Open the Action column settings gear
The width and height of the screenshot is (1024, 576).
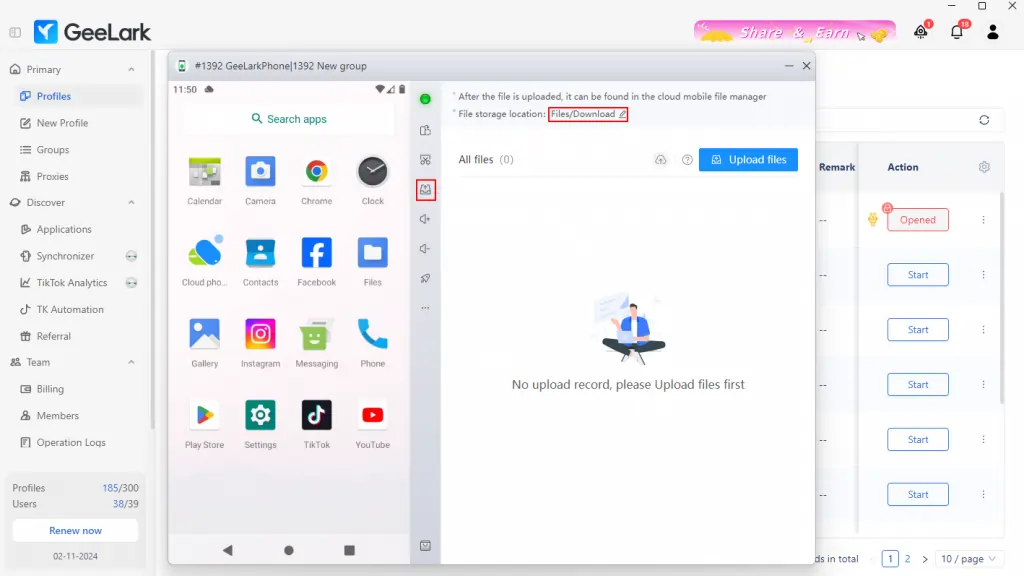point(983,167)
